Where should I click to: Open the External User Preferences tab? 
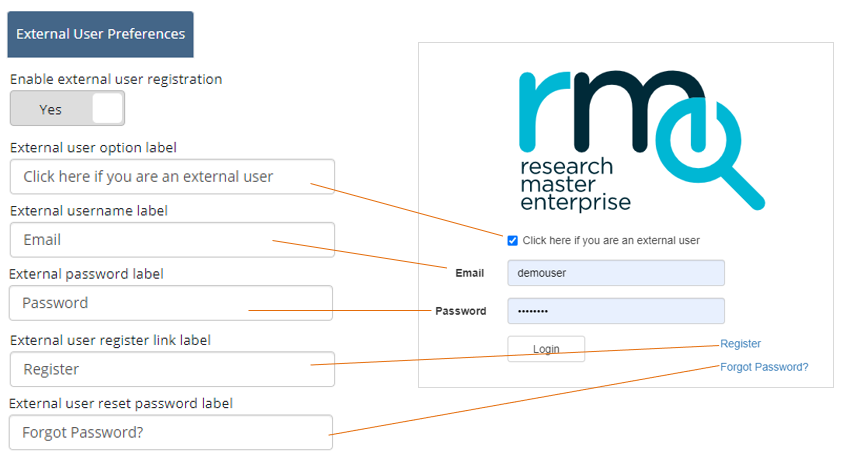[100, 34]
